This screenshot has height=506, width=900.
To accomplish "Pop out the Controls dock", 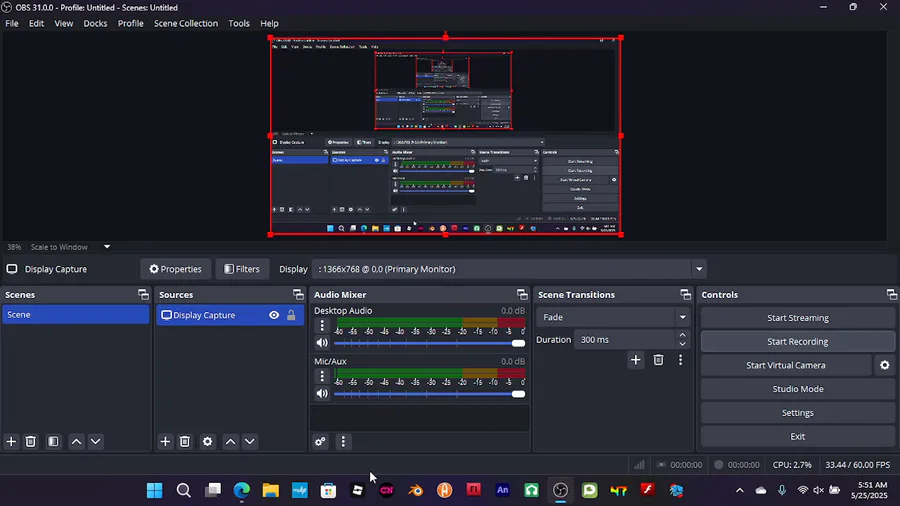I will pos(891,294).
